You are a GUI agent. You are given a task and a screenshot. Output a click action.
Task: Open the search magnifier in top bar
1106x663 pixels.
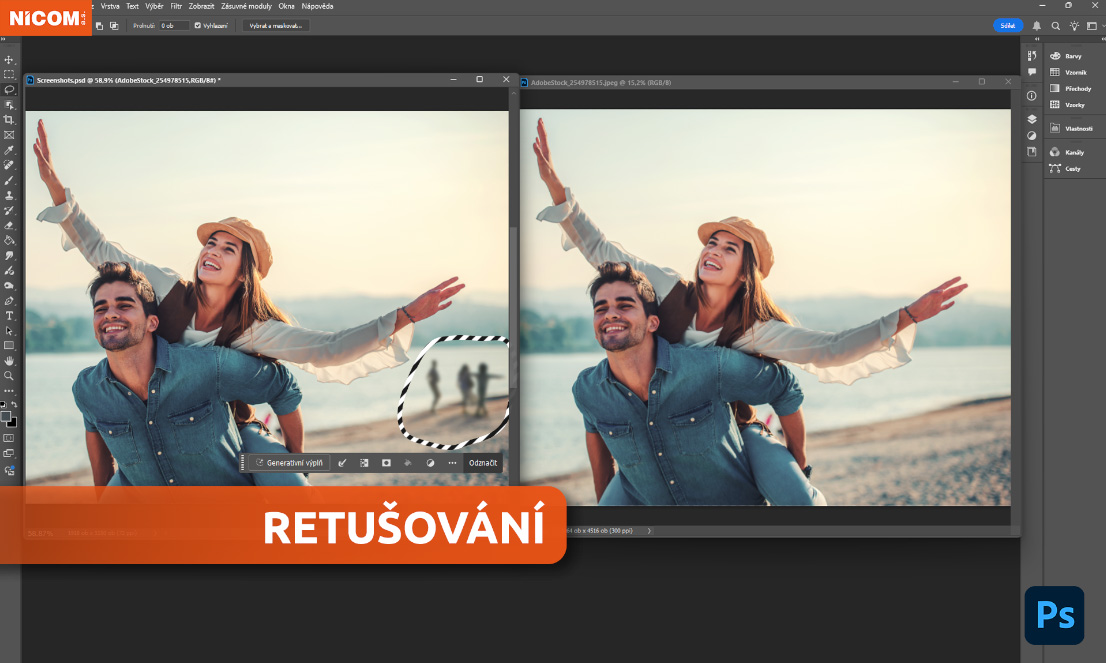[1056, 25]
